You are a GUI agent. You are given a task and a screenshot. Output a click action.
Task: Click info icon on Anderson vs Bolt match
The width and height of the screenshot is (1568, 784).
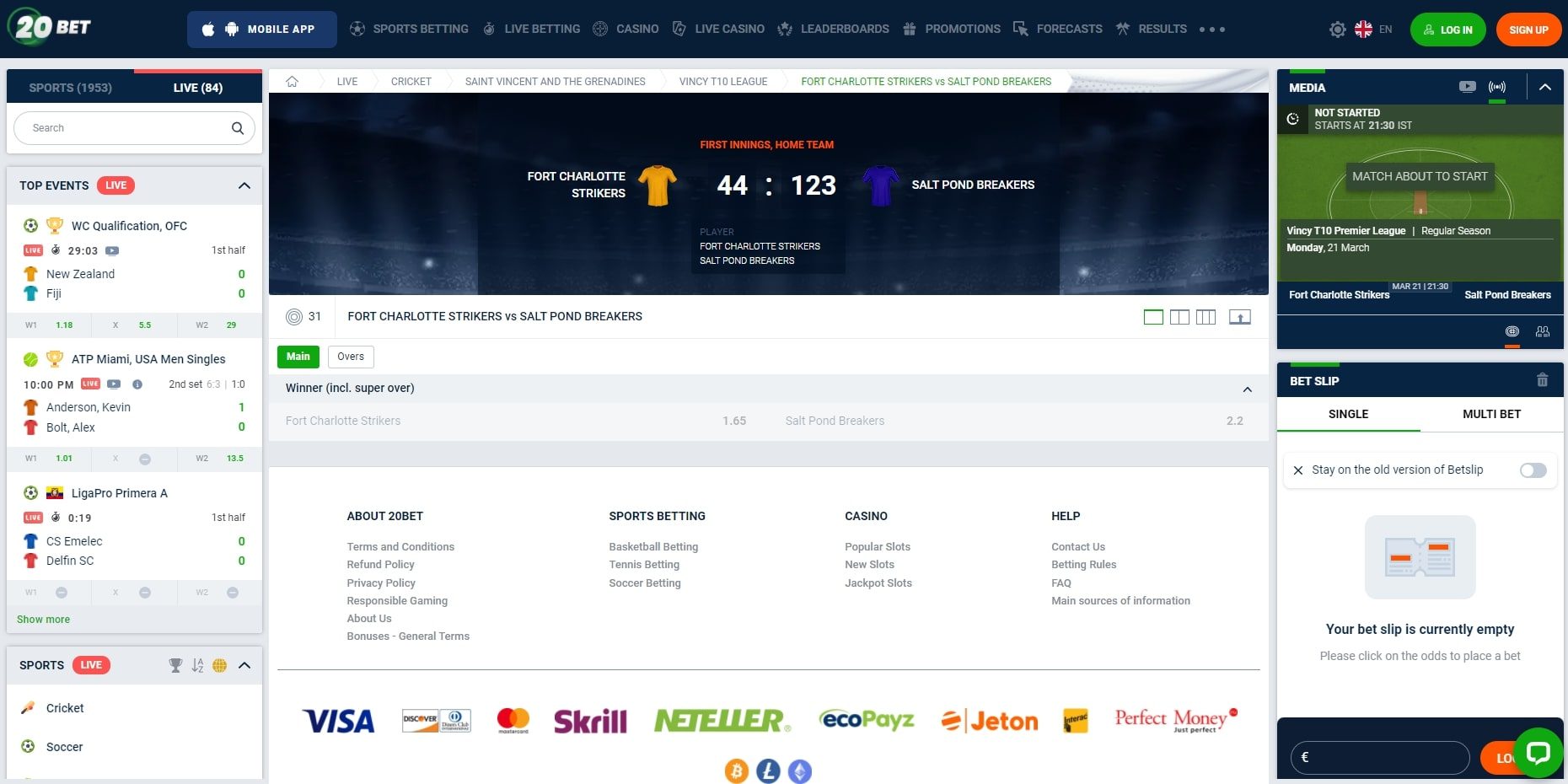137,384
